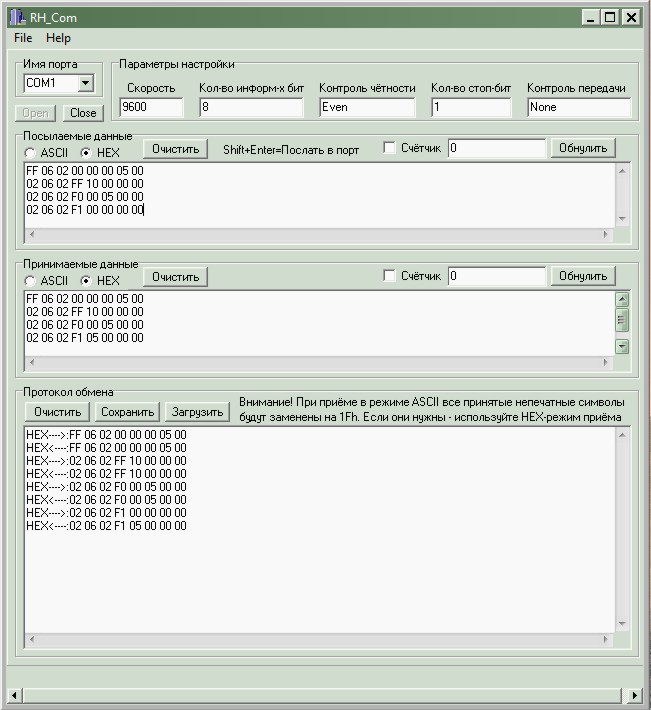651x710 pixels.
Task: Maximize the RH_Com window
Action: point(610,18)
